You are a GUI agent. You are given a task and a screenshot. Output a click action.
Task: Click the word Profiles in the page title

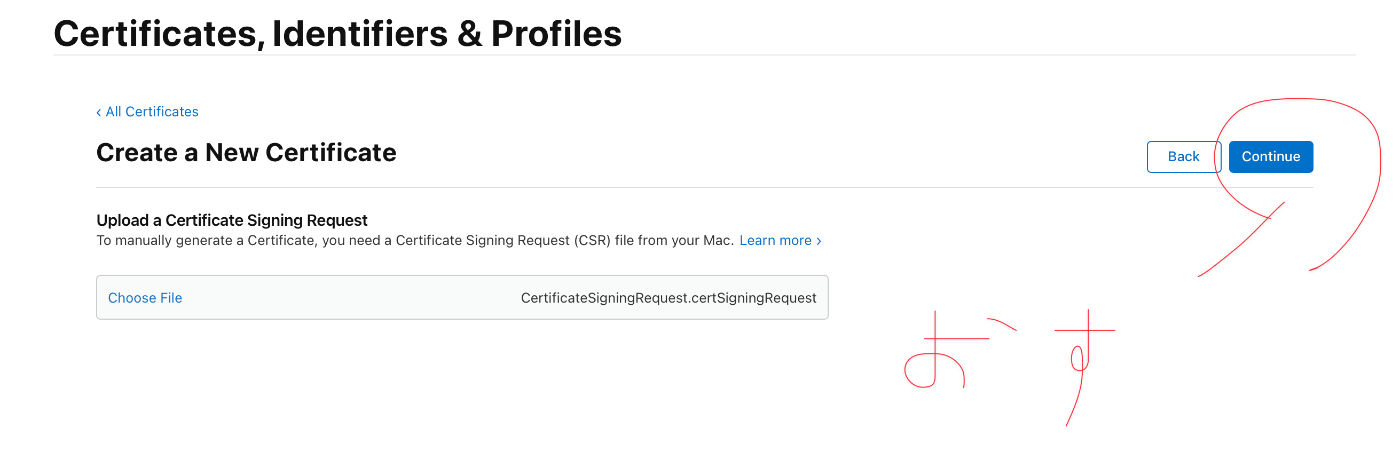point(555,34)
